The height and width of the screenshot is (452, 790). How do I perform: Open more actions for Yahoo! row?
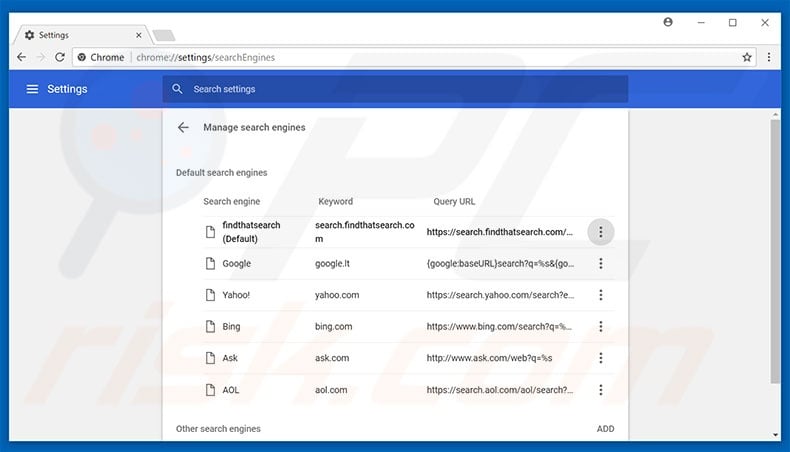[x=601, y=295]
